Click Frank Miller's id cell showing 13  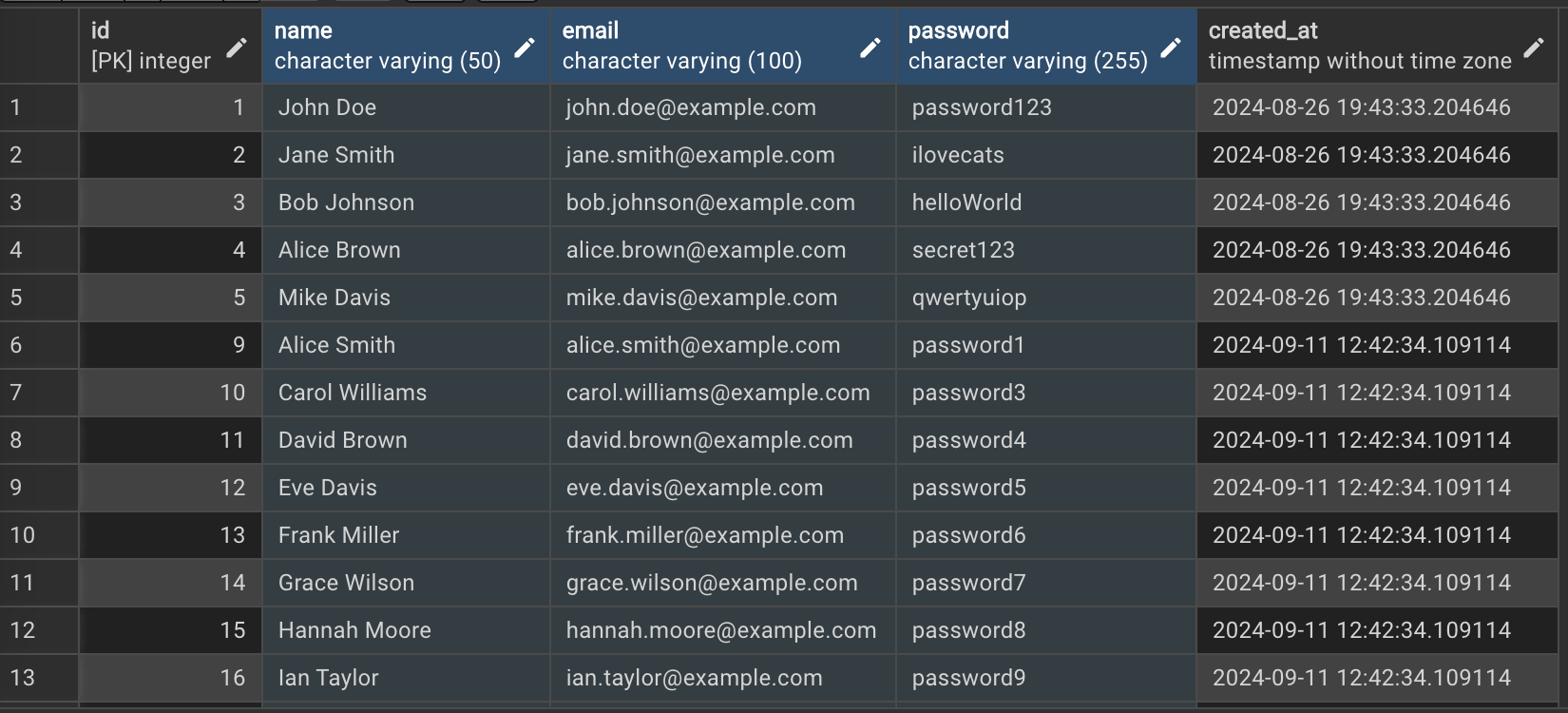tap(171, 535)
